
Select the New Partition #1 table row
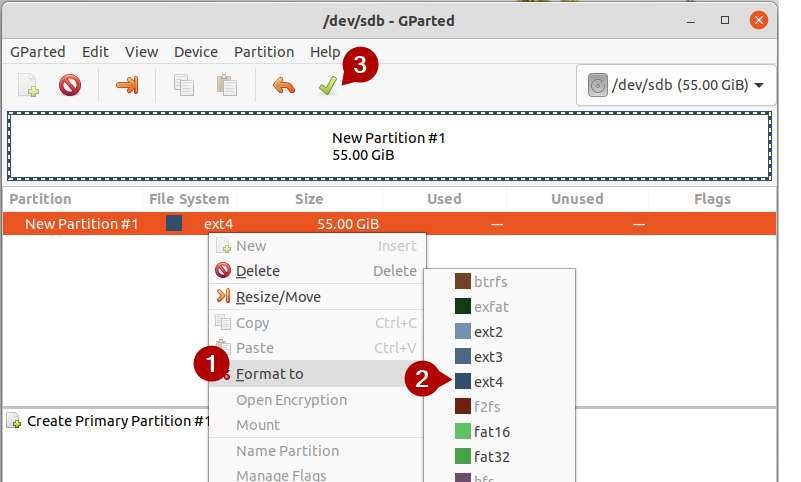click(389, 224)
